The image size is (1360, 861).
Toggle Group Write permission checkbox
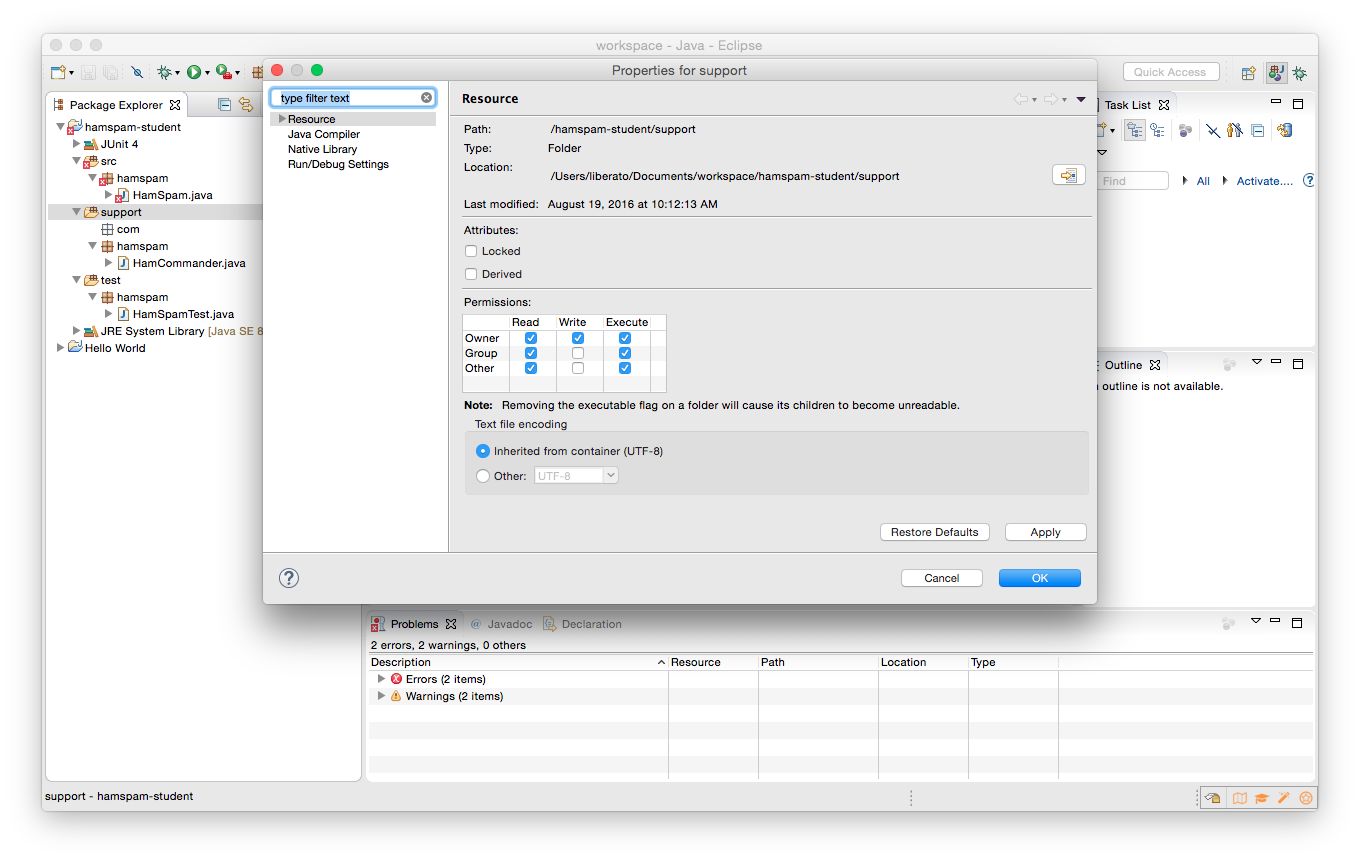click(578, 353)
